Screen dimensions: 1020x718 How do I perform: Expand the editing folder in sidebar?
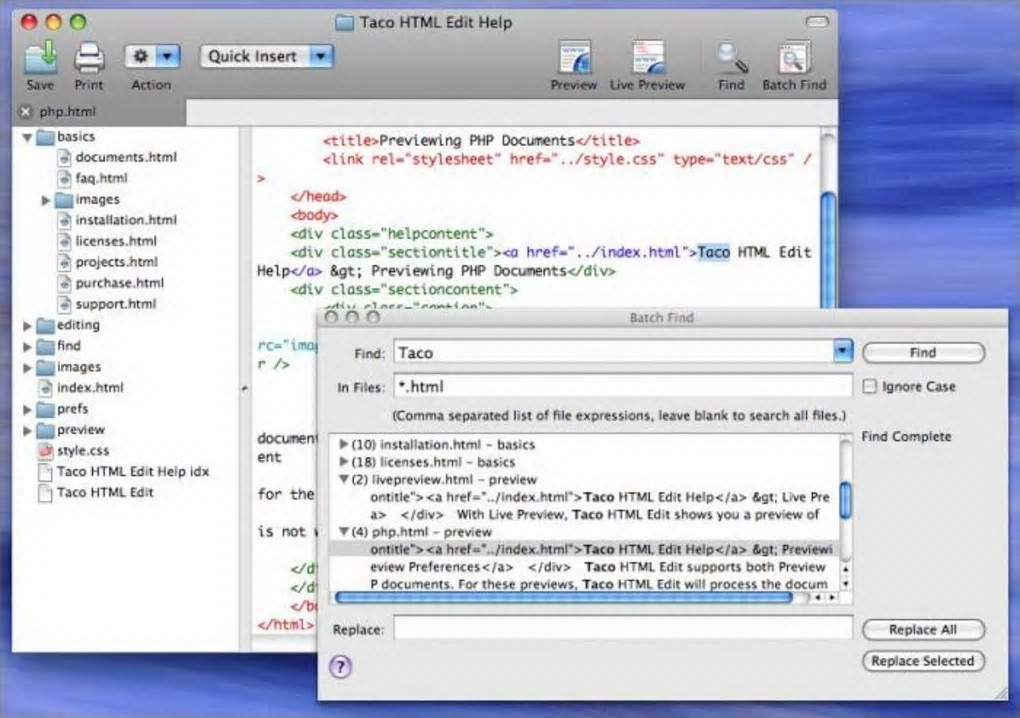pos(27,326)
